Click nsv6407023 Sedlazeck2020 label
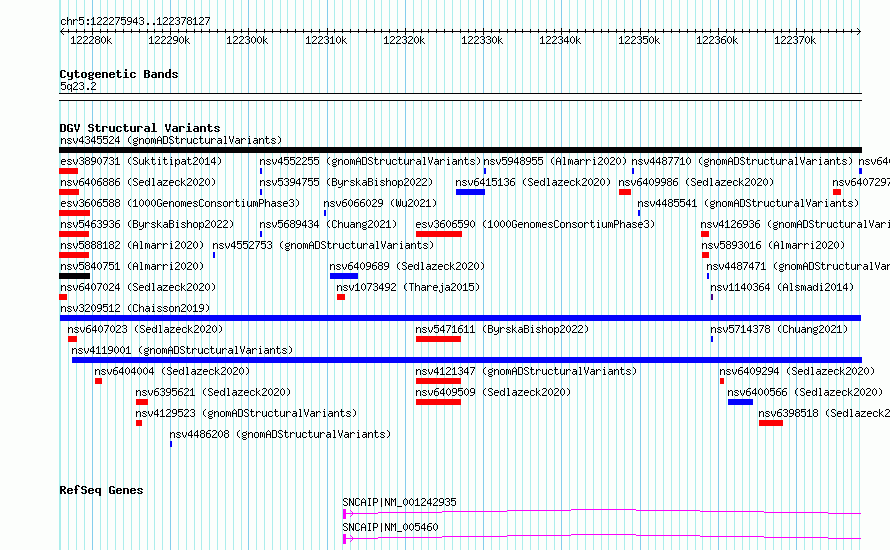Image resolution: width=890 pixels, height=550 pixels. (x=145, y=329)
